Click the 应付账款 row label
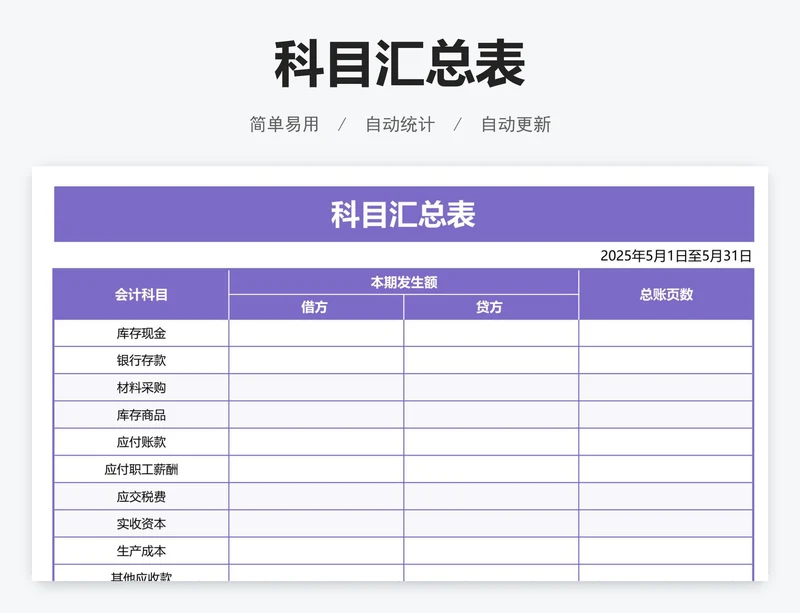The image size is (800, 613). click(x=141, y=442)
